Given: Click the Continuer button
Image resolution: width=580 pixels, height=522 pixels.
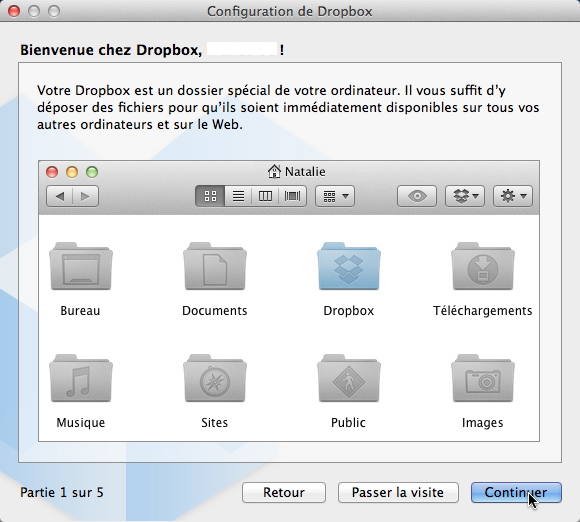Looking at the screenshot, I should click(x=516, y=492).
